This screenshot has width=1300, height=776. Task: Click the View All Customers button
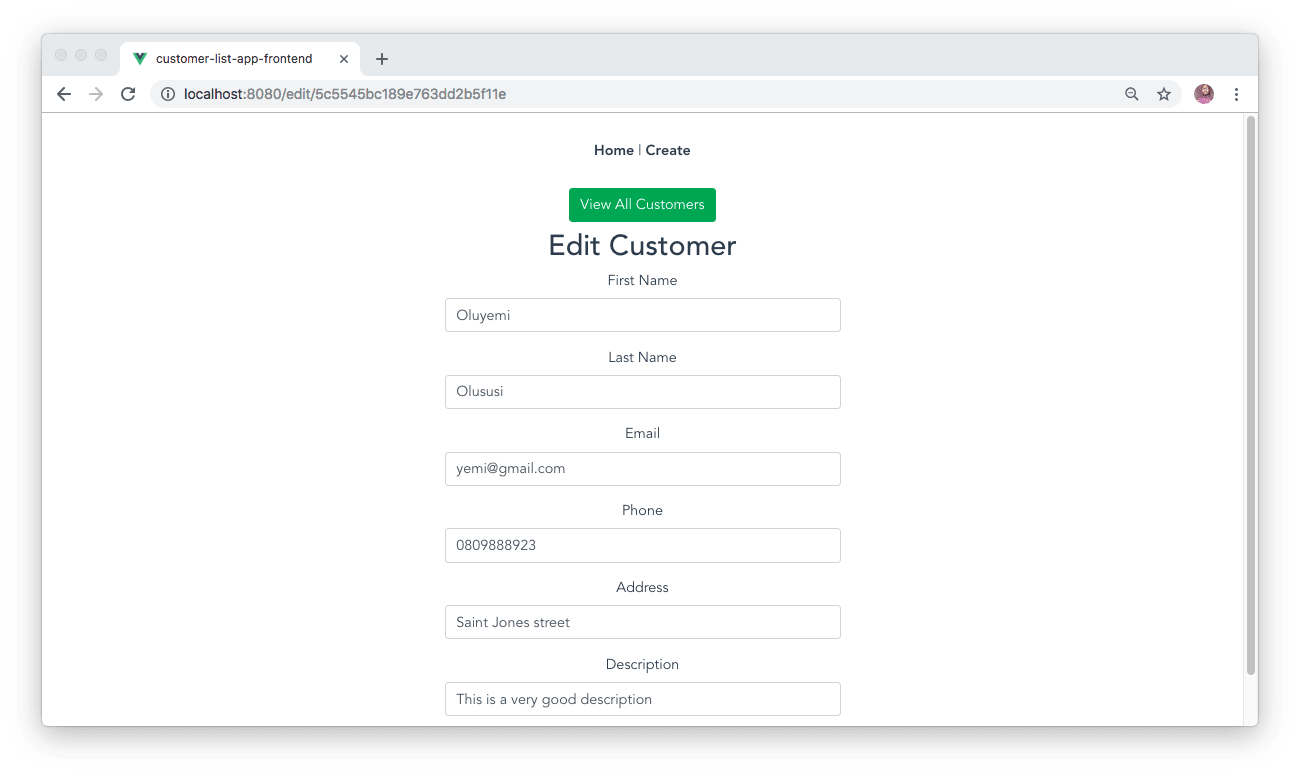642,204
